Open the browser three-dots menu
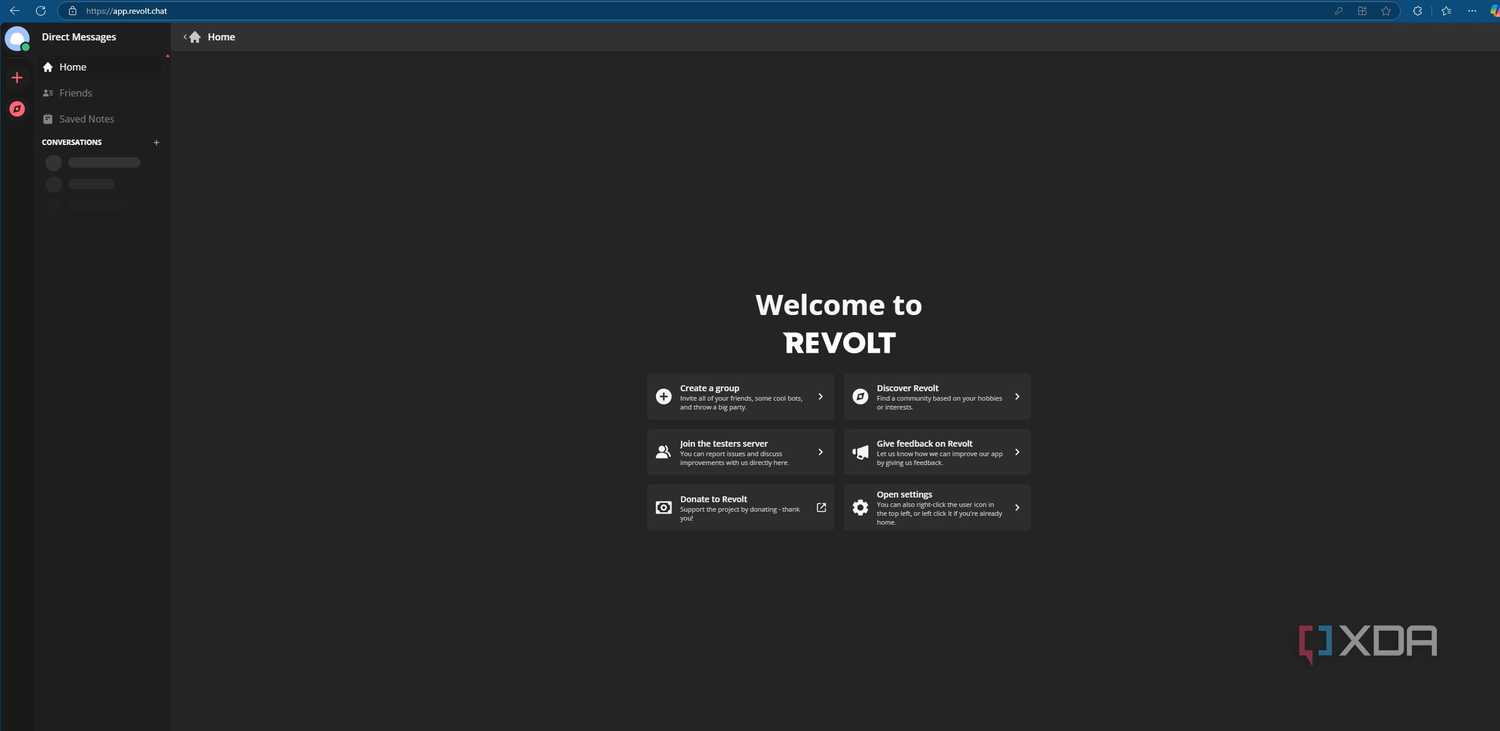The image size is (1500, 731). [x=1471, y=11]
